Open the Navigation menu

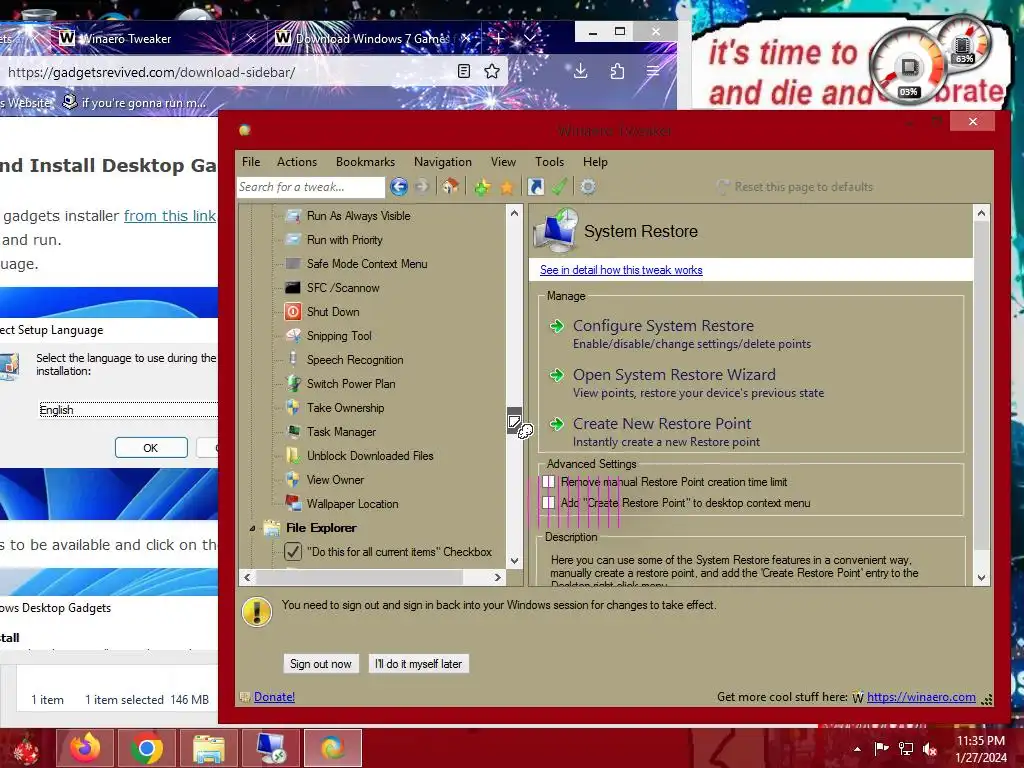pyautogui.click(x=443, y=162)
